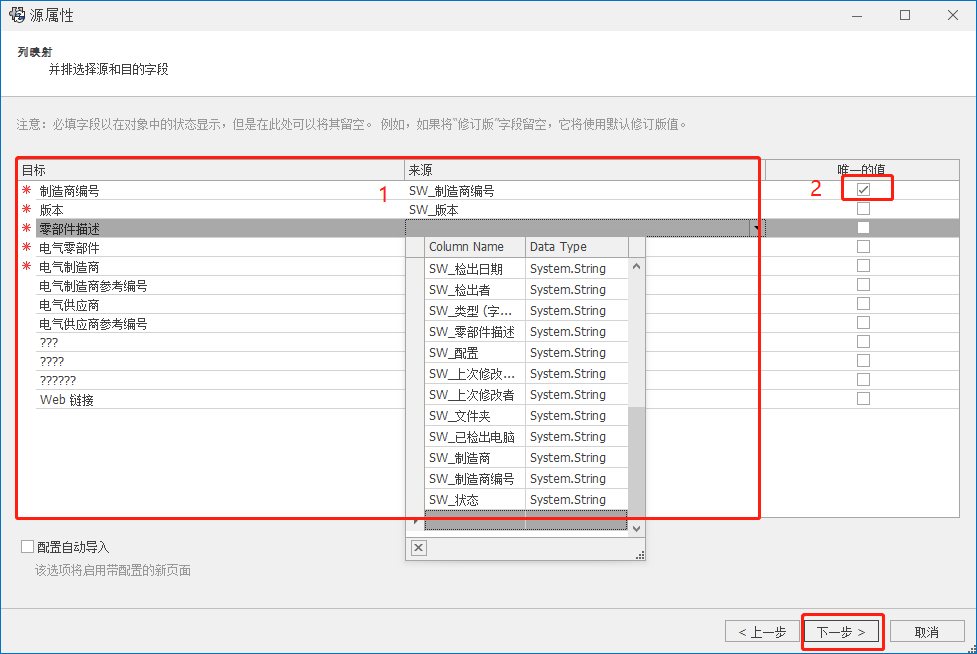
Task: Uncheck unique value for 制造商编号 row
Action: pos(863,190)
